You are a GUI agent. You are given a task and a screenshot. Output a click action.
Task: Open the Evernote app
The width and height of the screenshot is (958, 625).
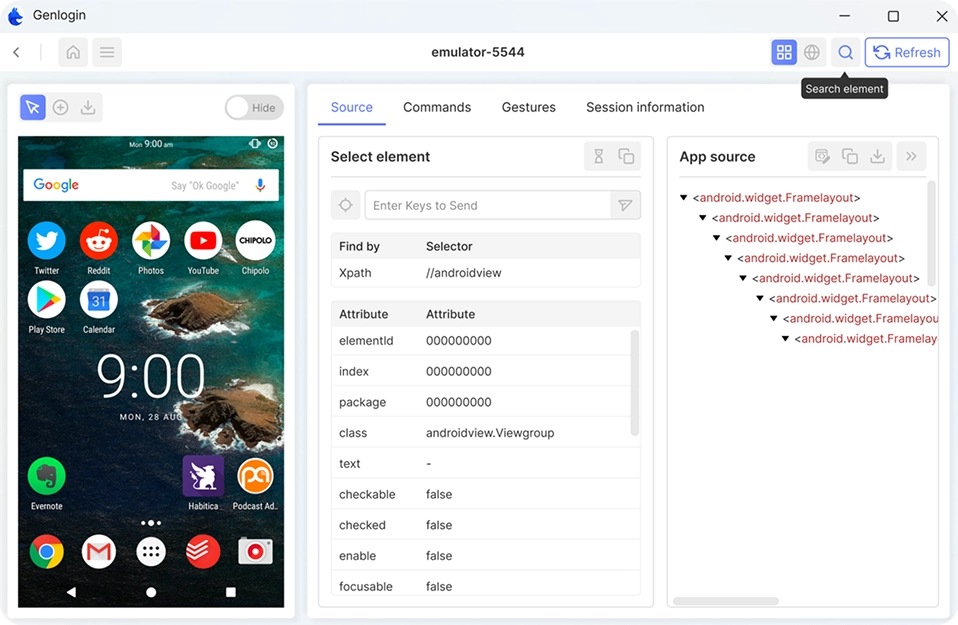(46, 484)
